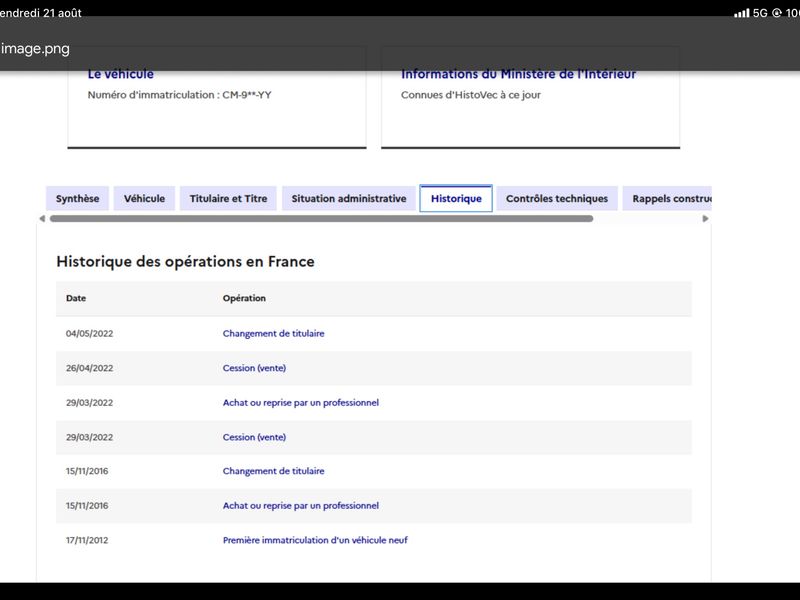Click Achat ou reprise par un professionnel 15/11/2016

301,506
